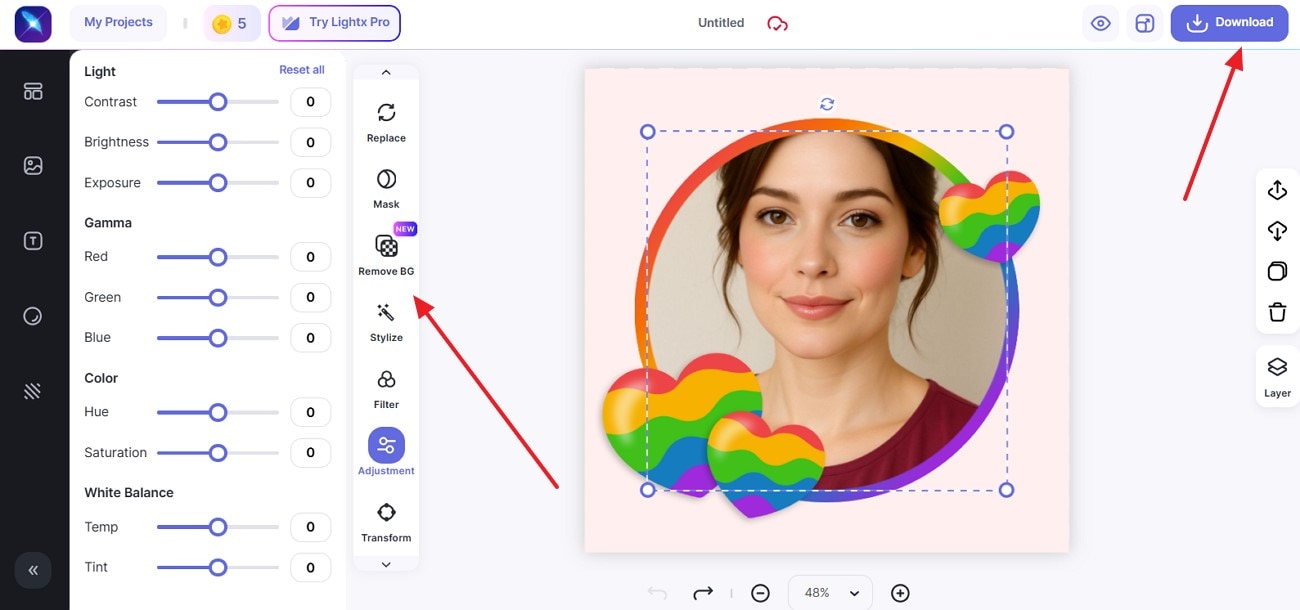Image resolution: width=1300 pixels, height=610 pixels.
Task: Select the Transform tool
Action: (386, 522)
